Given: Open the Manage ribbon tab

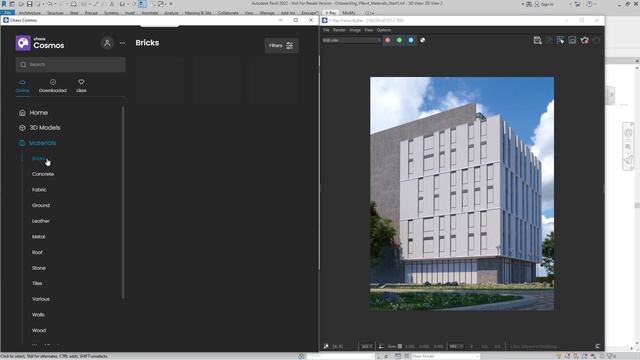Looking at the screenshot, I should 267,13.
